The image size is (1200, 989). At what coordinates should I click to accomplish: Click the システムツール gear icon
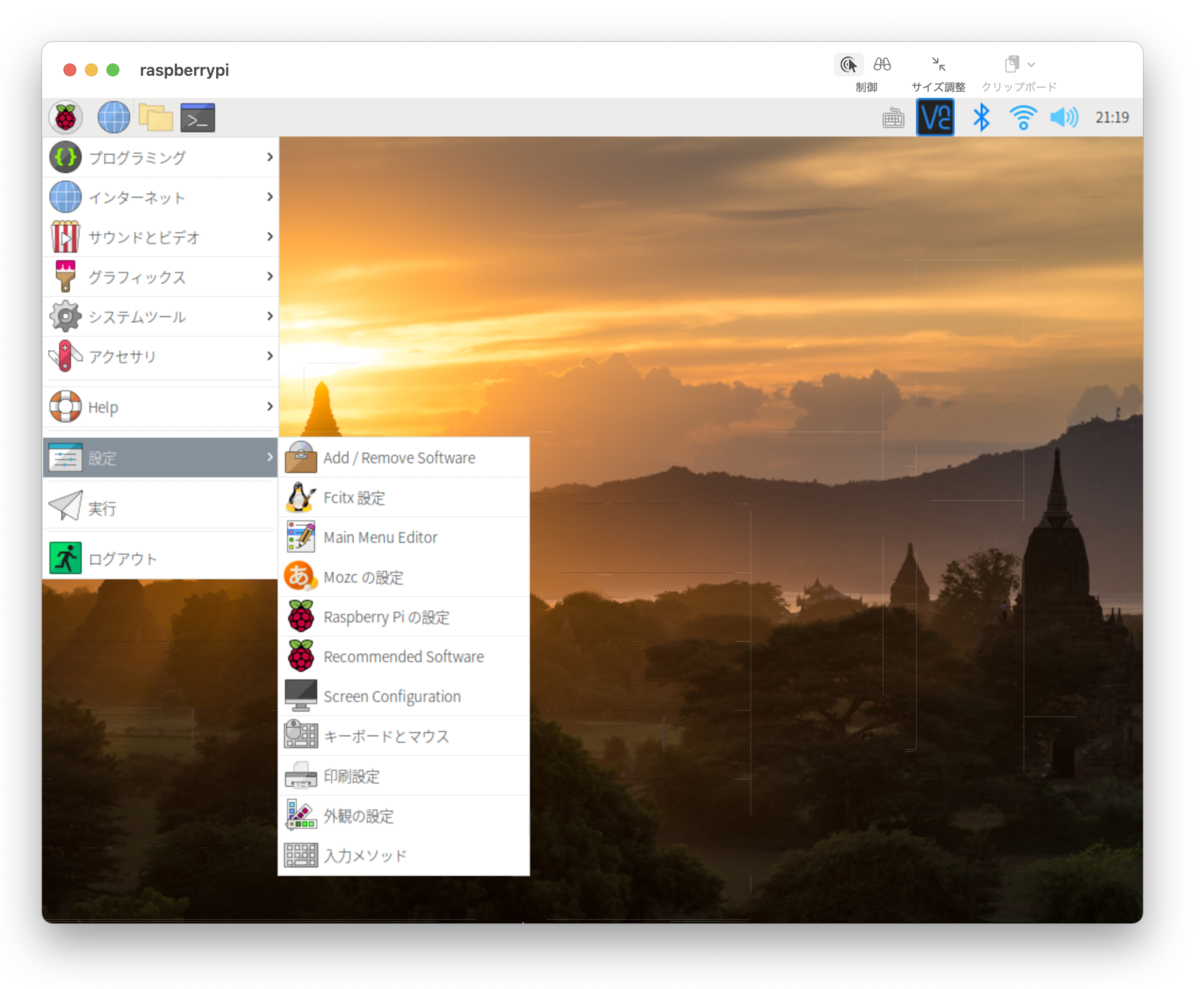tap(65, 317)
